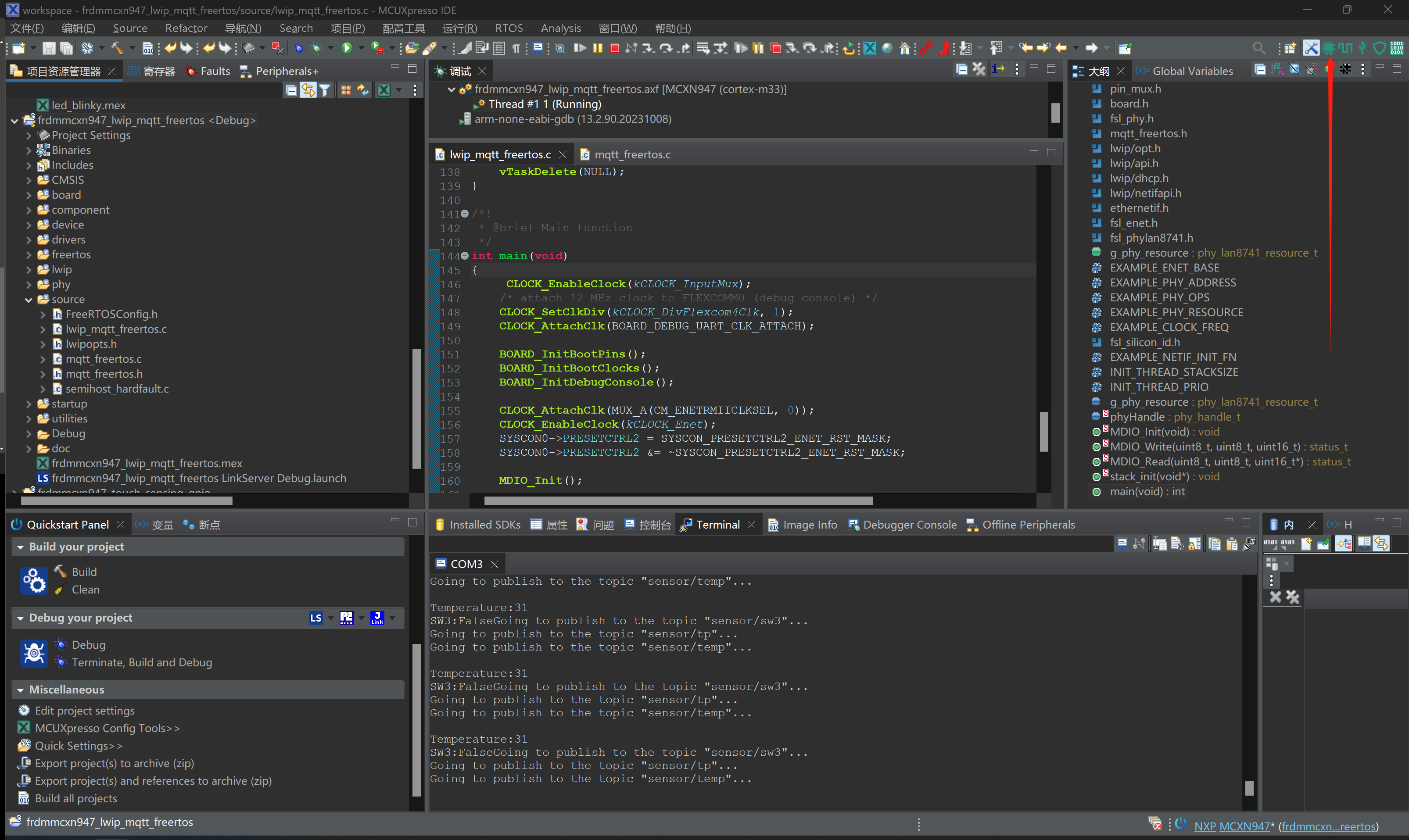This screenshot has width=1409, height=840.
Task: Click Collapse All in project explorer toolbar
Action: (x=291, y=90)
